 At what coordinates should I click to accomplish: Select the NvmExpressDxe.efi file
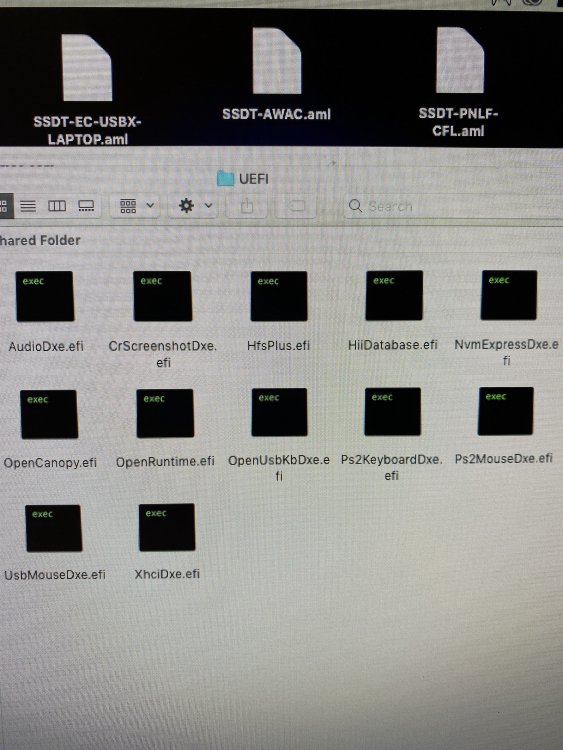(x=507, y=318)
